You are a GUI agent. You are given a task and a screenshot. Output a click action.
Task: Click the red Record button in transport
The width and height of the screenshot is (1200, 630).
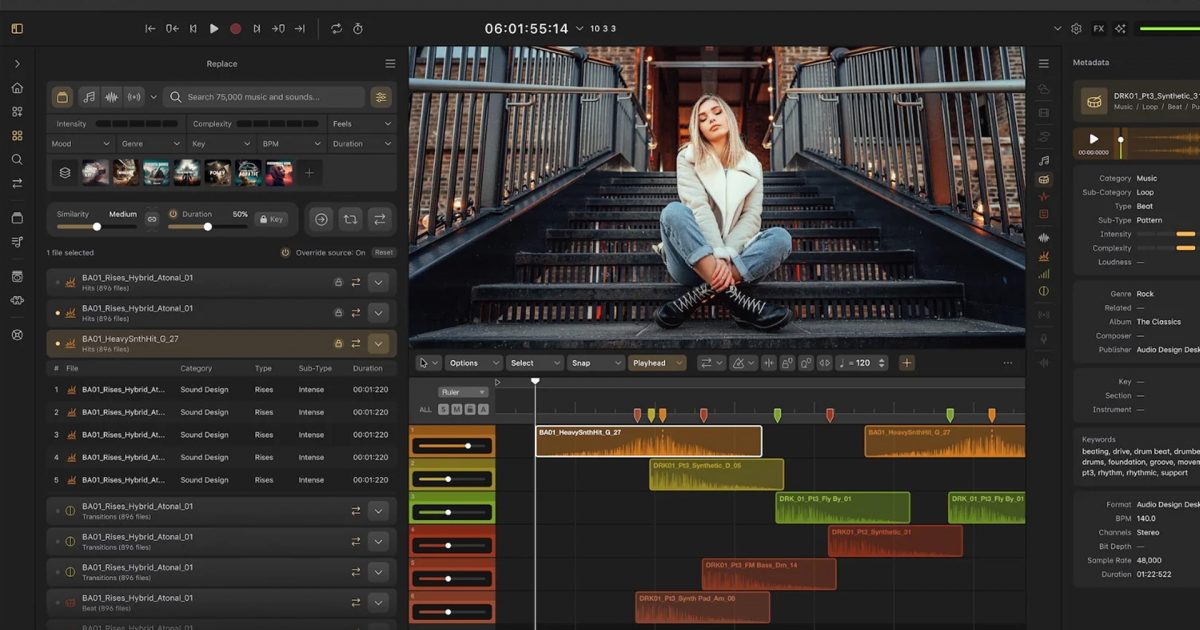[235, 29]
